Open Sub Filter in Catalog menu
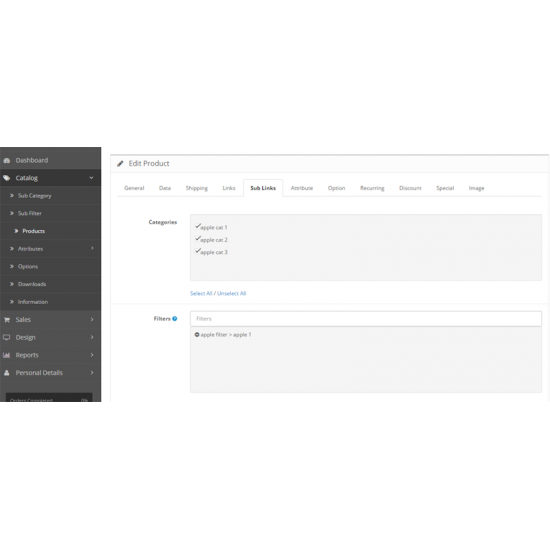The width and height of the screenshot is (550, 550). pyautogui.click(x=30, y=213)
